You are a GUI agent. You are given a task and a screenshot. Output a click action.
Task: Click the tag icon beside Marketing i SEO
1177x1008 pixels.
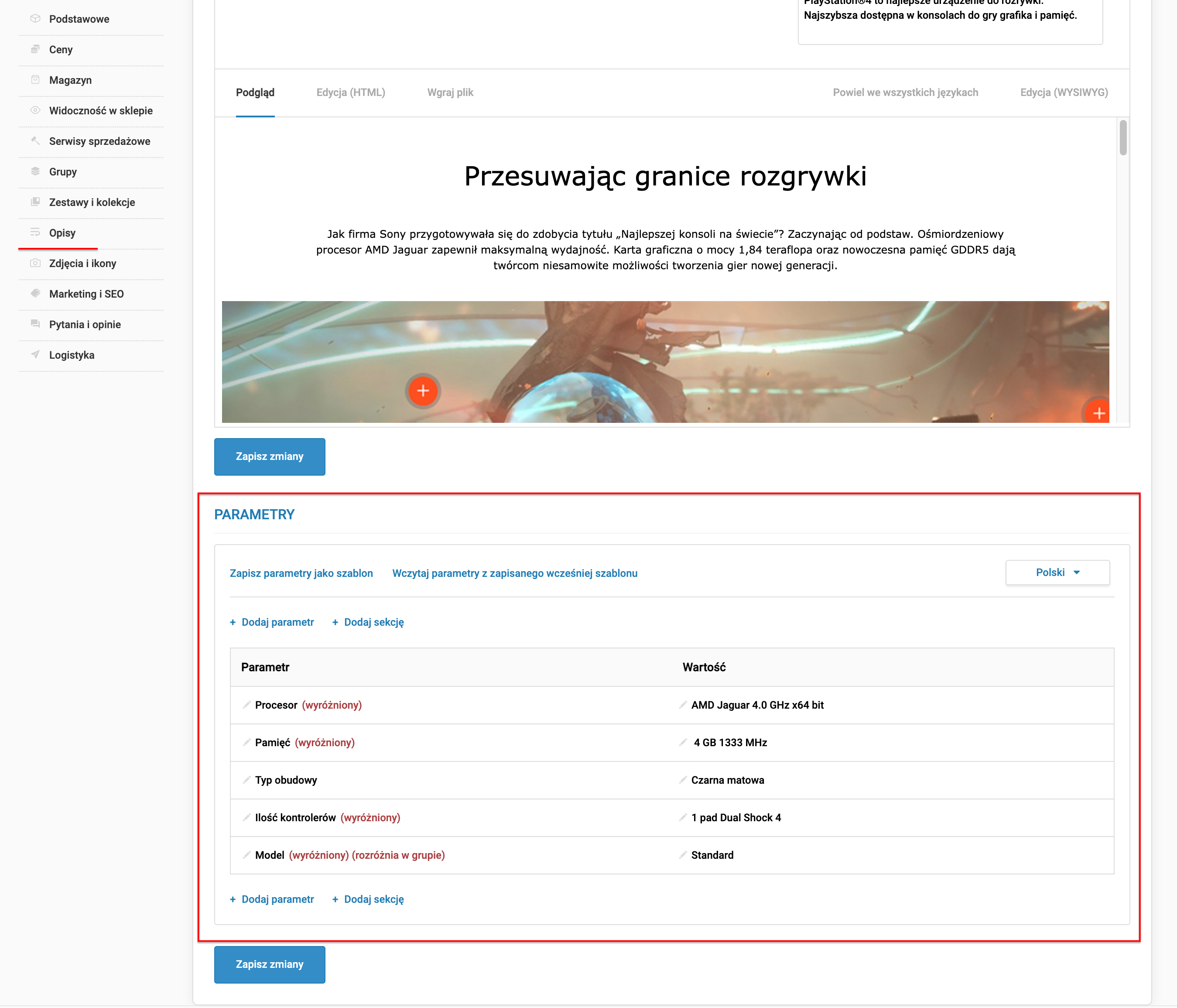35,294
